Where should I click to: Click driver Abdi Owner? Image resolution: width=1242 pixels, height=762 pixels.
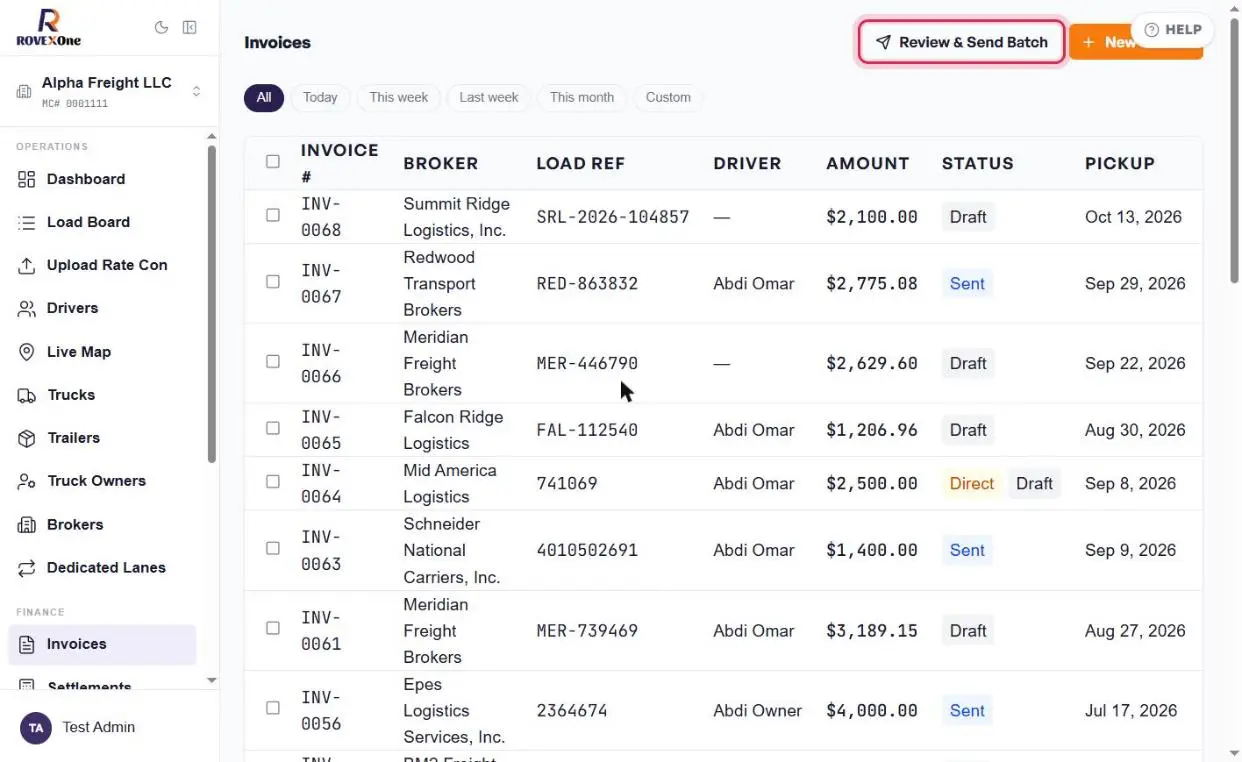758,711
